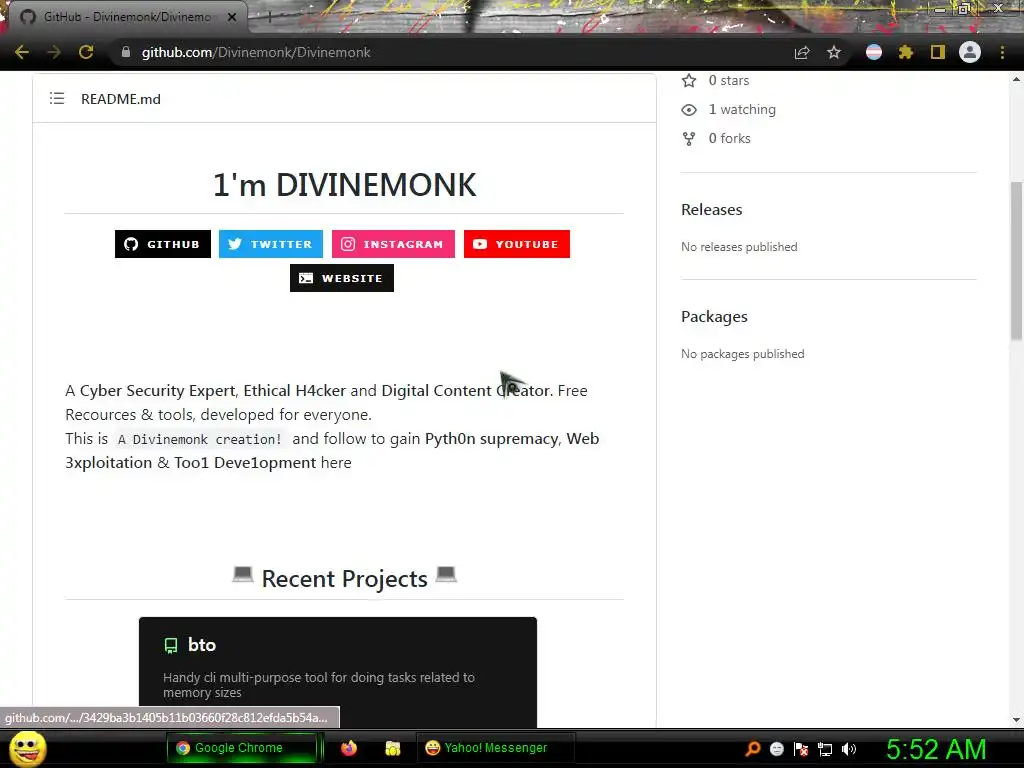Open the INSTAGRAM badge button

393,244
